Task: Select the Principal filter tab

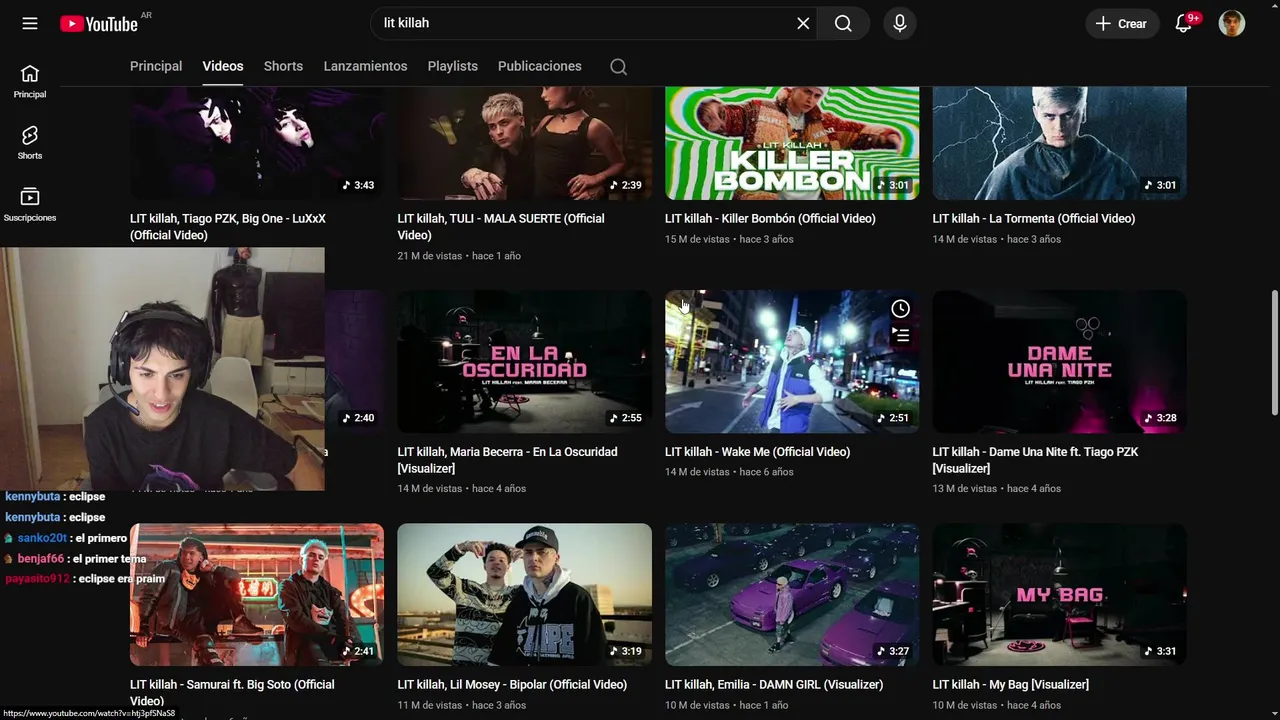Action: [x=156, y=66]
